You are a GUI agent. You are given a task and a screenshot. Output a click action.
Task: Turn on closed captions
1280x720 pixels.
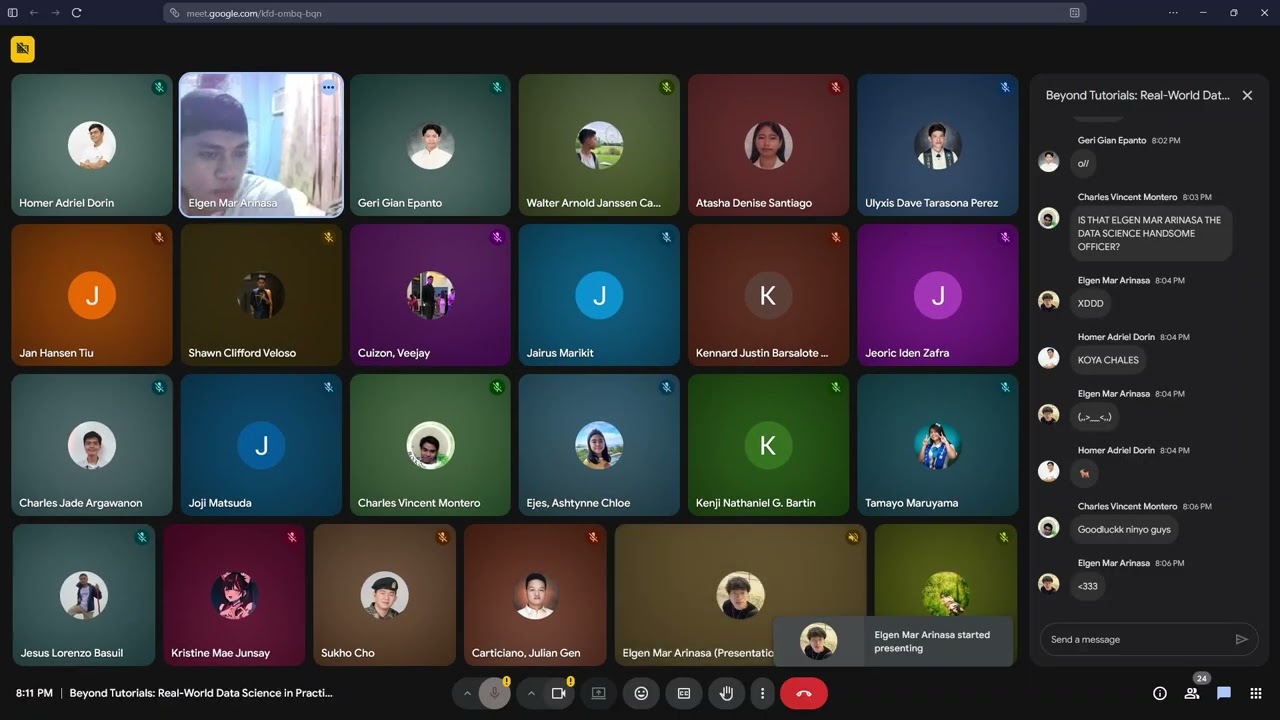click(684, 693)
